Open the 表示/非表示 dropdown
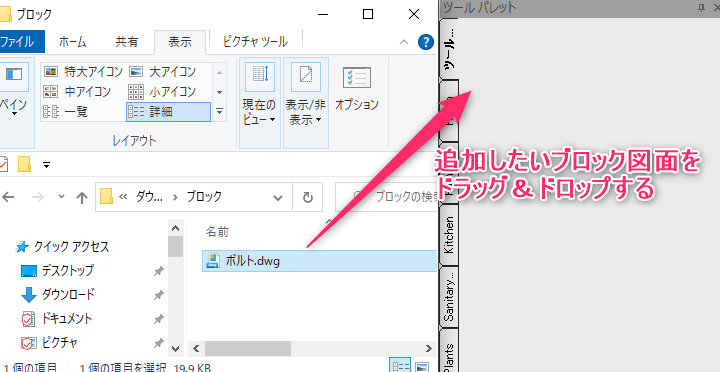This screenshot has width=720, height=372. pyautogui.click(x=305, y=103)
